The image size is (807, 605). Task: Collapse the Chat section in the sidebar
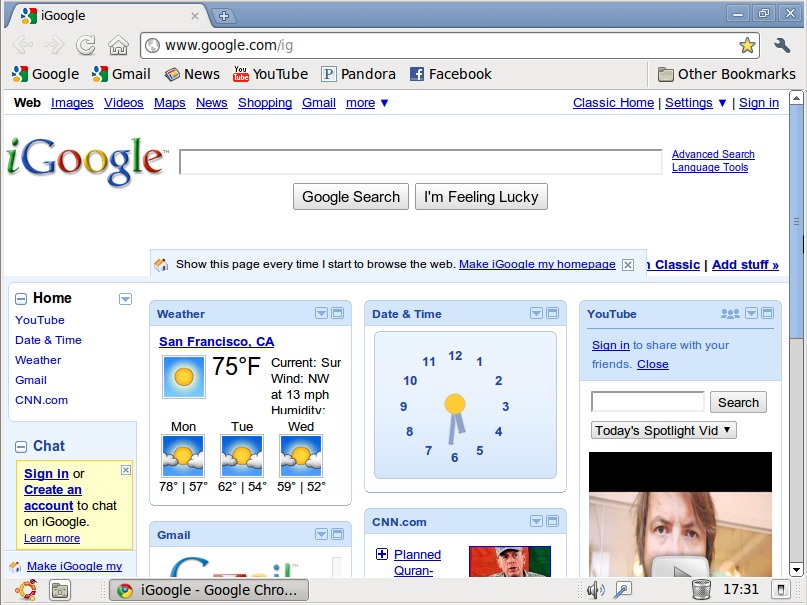click(x=21, y=447)
